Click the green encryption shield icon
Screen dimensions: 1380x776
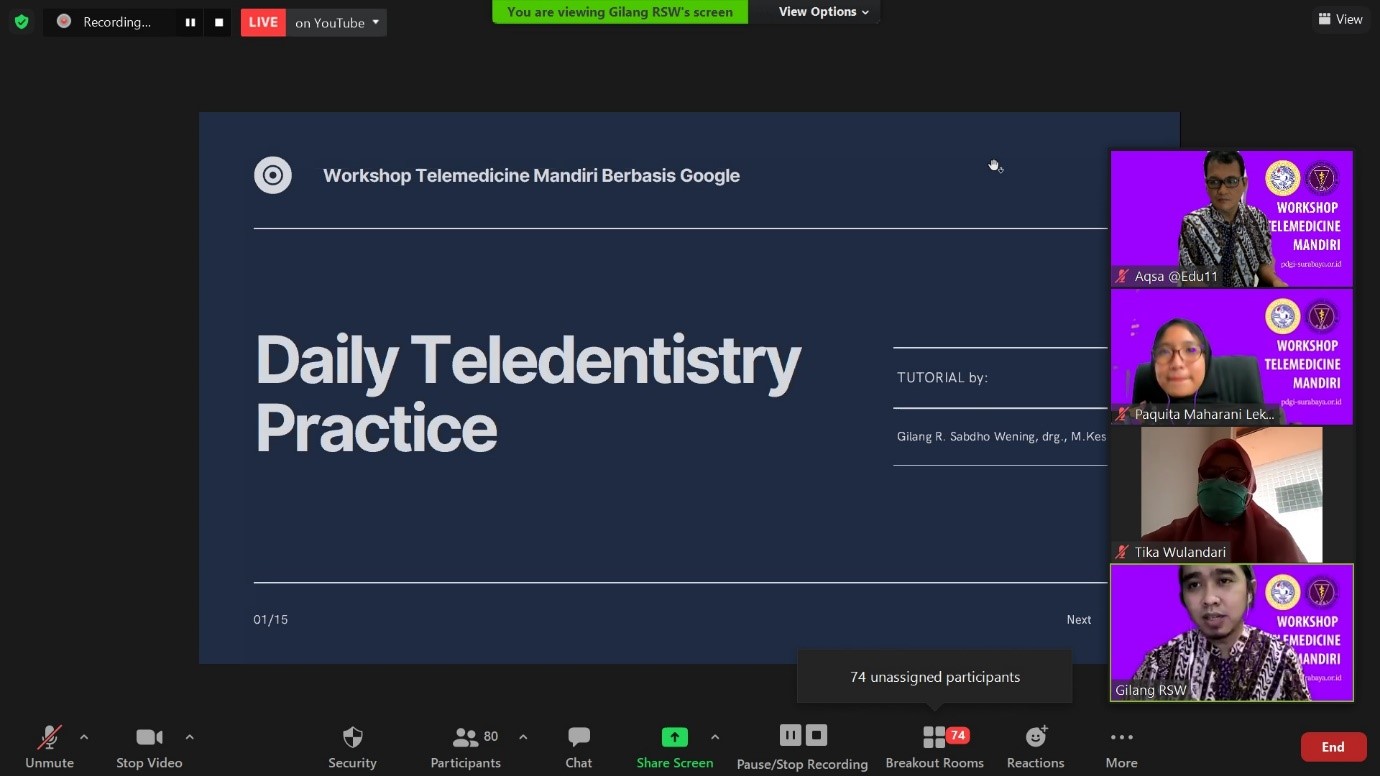pos(21,21)
